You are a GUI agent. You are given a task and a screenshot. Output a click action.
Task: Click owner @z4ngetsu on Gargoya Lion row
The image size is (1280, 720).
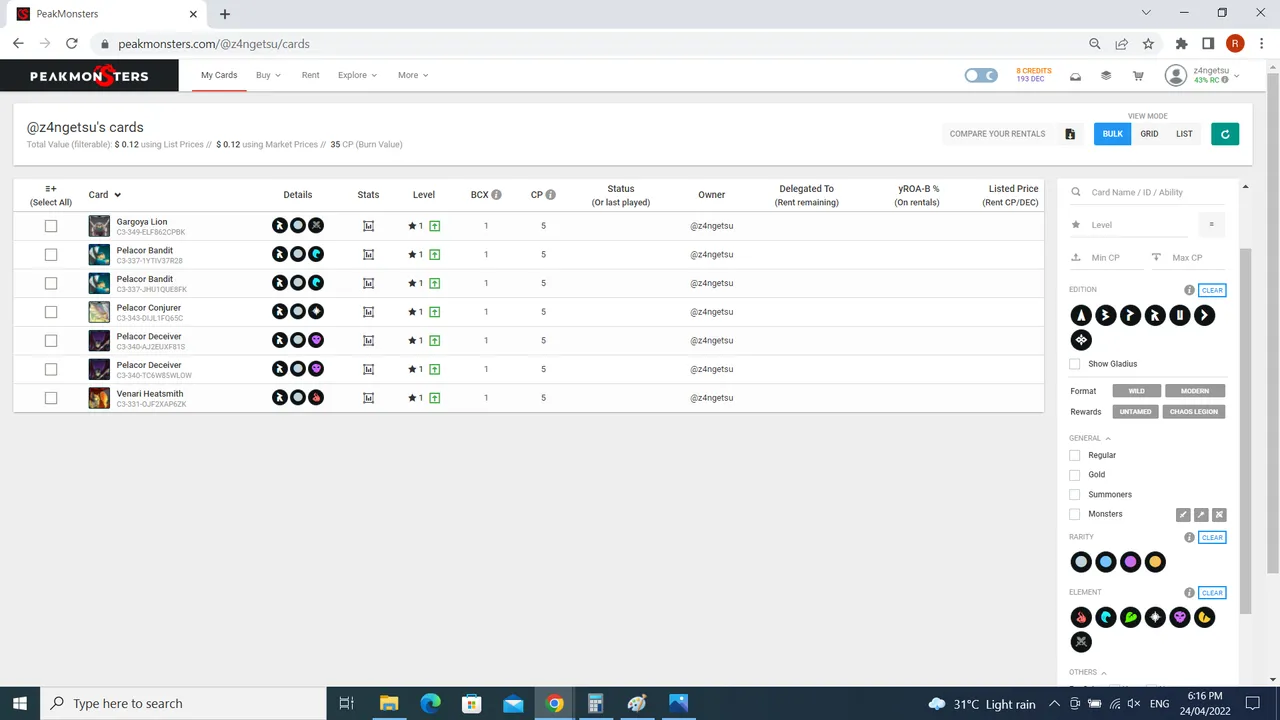pos(711,226)
